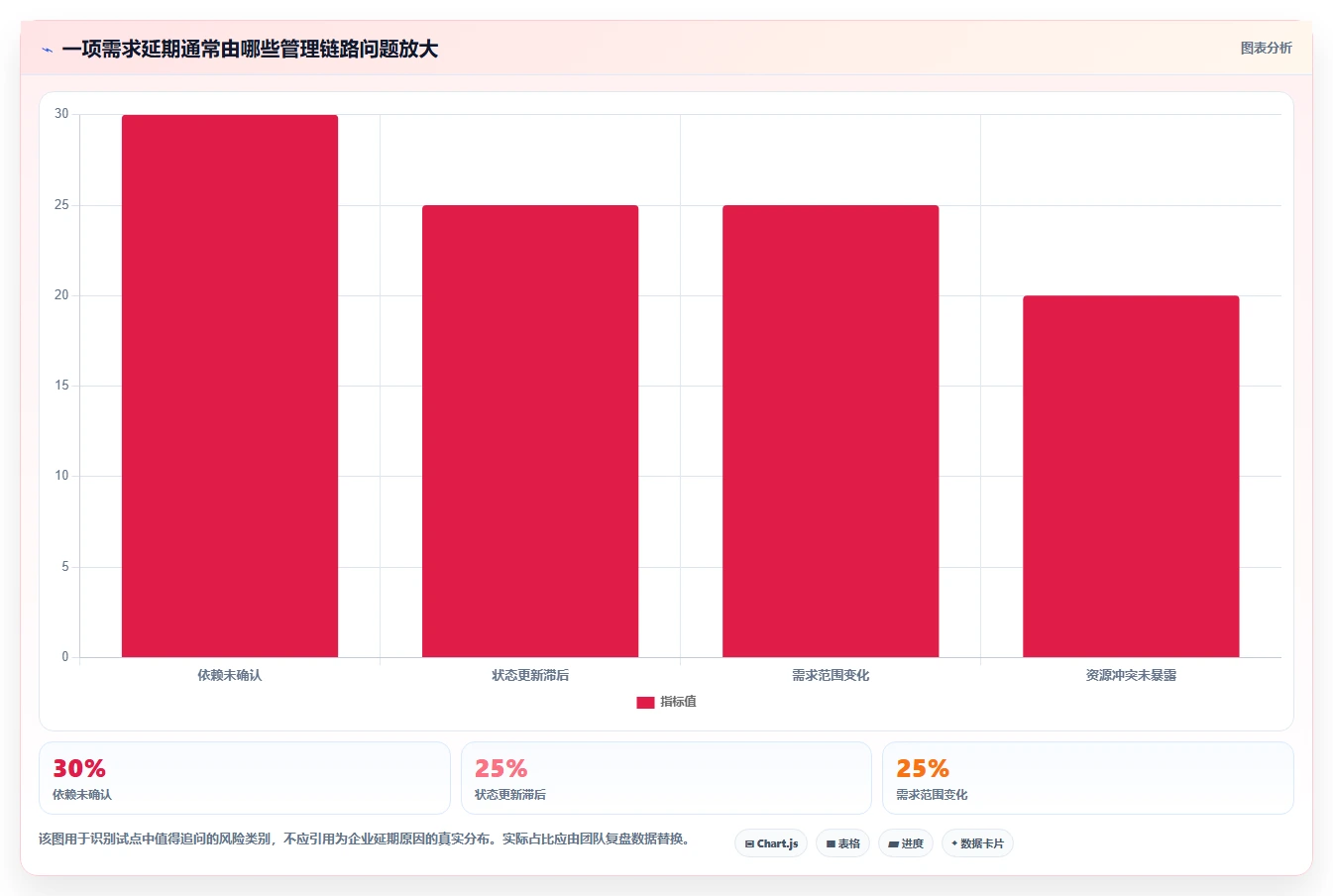Toggle the 指标值 legend item
The width and height of the screenshot is (1333, 896).
click(666, 702)
